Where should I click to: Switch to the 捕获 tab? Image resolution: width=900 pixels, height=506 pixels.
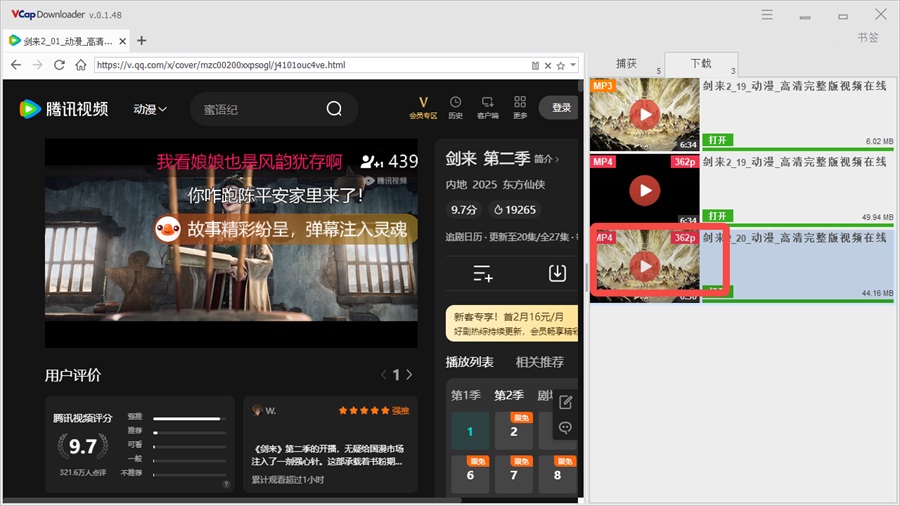[626, 64]
